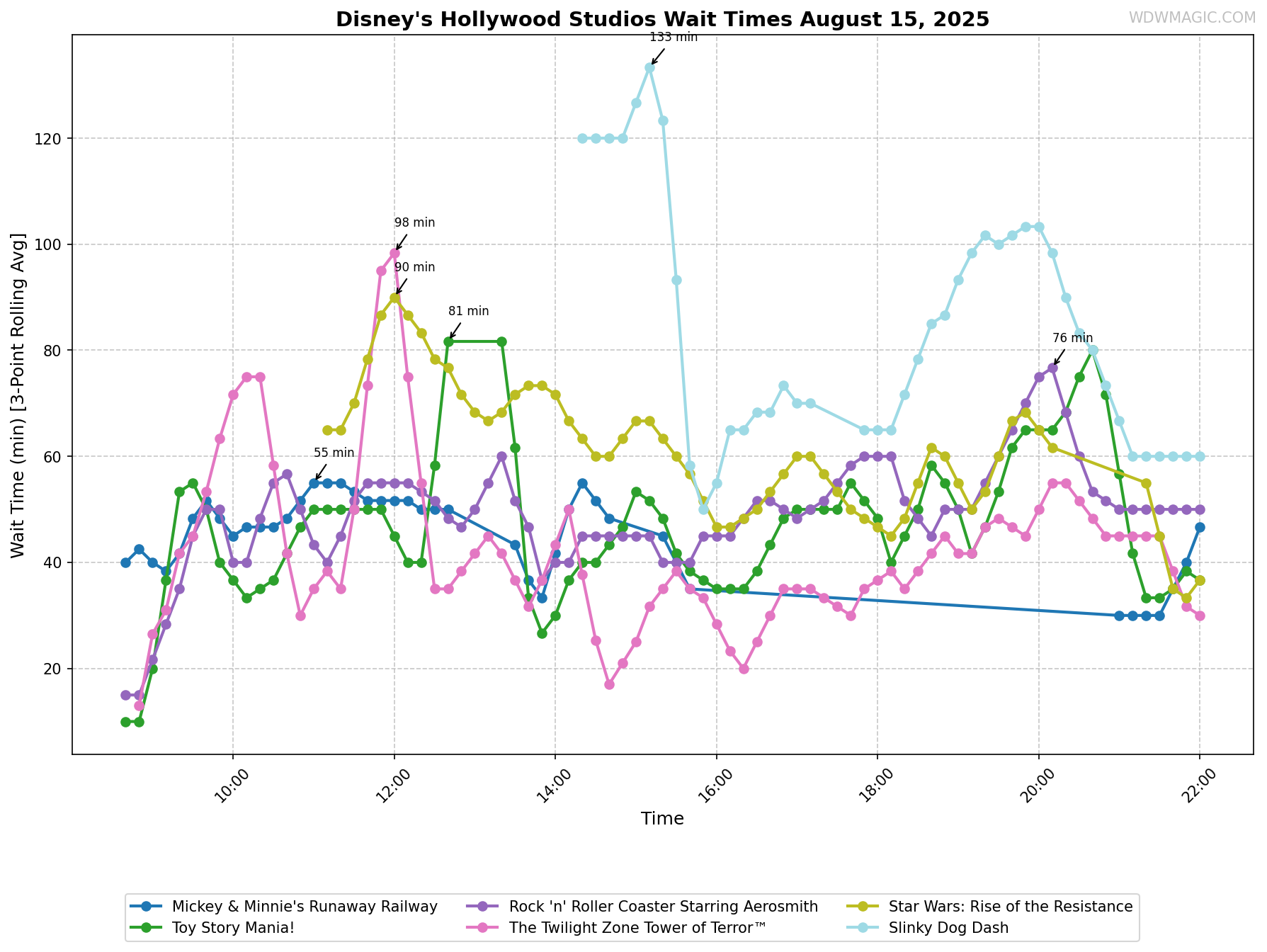
Task: Select 'Slinky Dog Dash' legend entry
Action: 928,927
